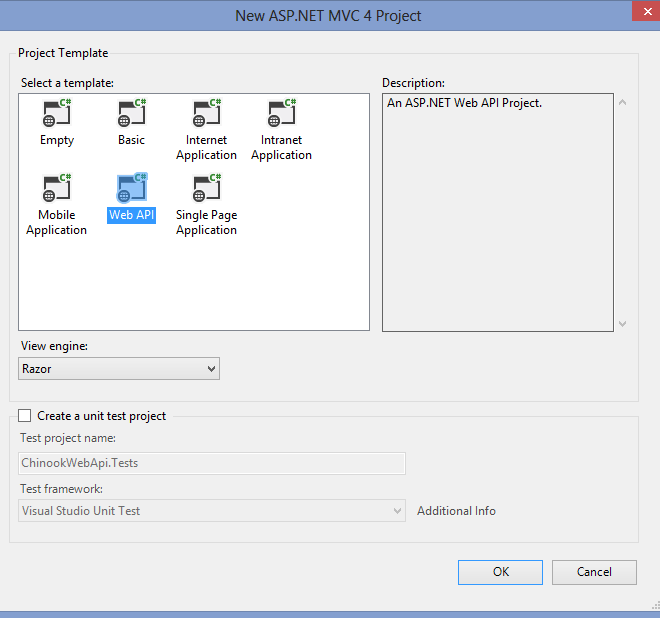Click the 'View engine:' label
Screen dimensions: 660x618
pyautogui.click(x=54, y=346)
